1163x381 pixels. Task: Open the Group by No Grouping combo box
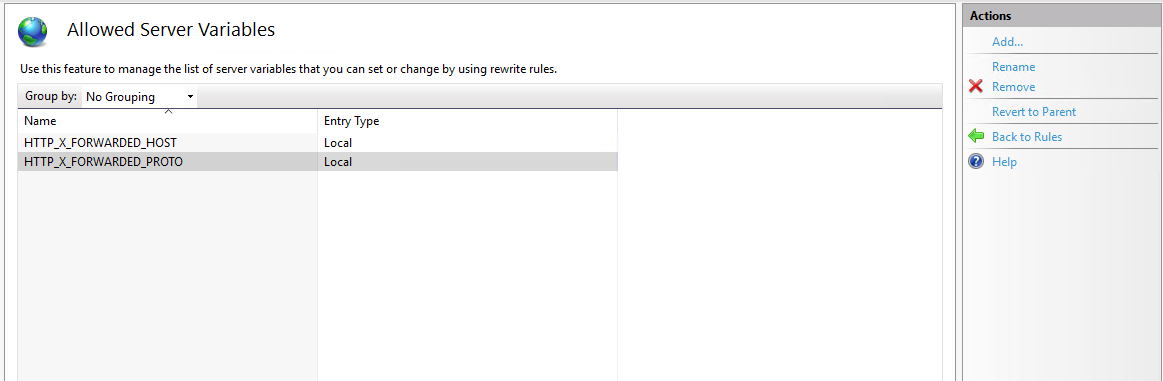tap(139, 96)
